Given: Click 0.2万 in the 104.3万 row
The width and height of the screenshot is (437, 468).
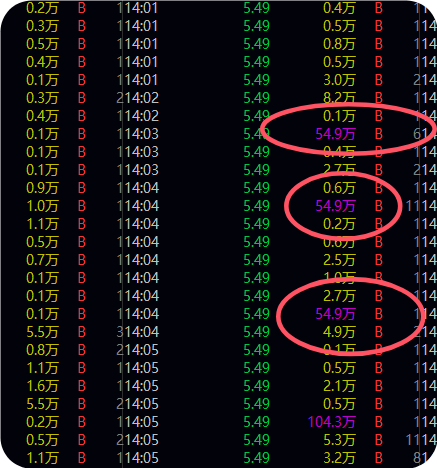Looking at the screenshot, I should pyautogui.click(x=42, y=422).
